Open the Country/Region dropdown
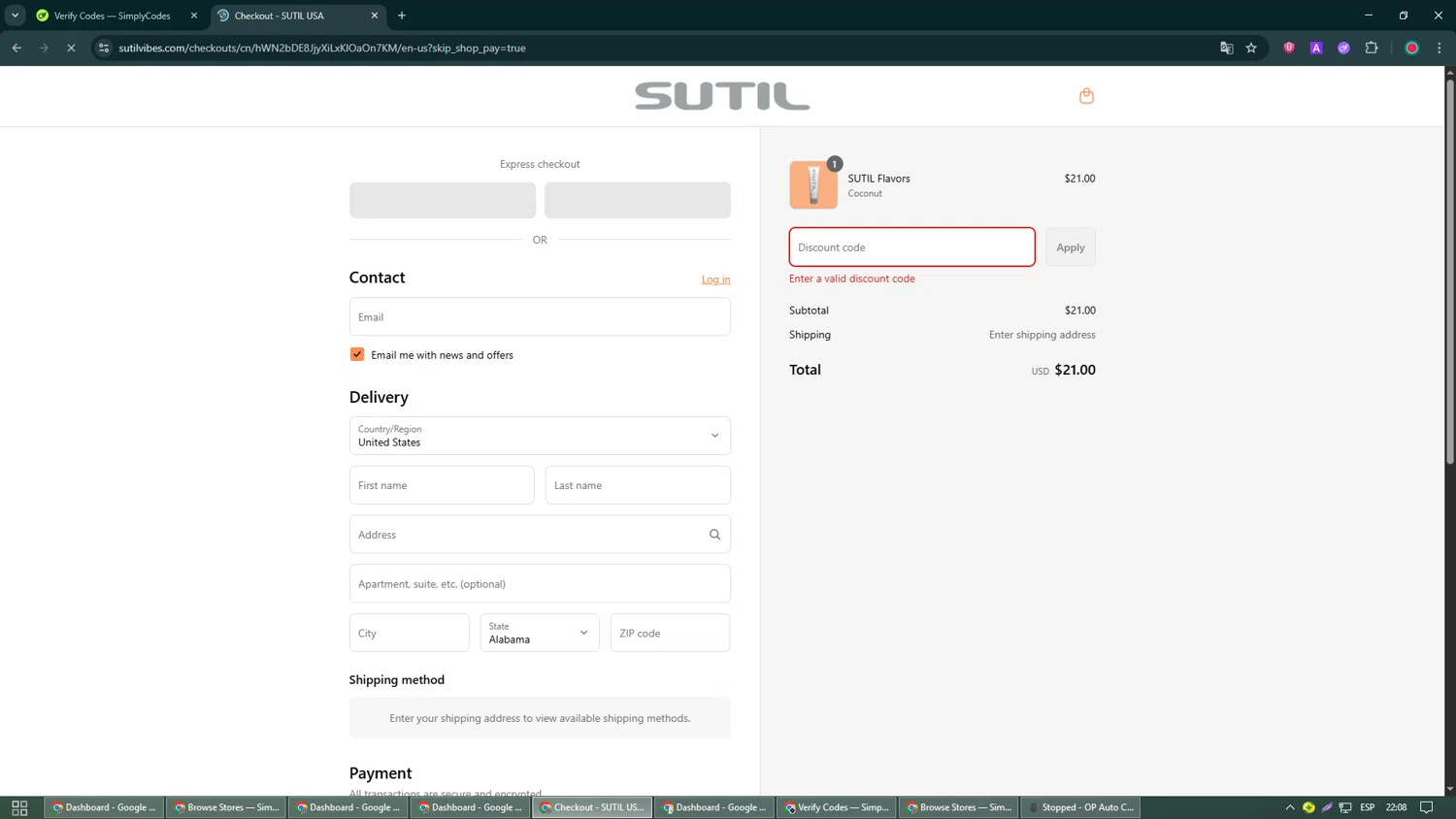Screen dimensions: 1456x819 tap(540, 436)
